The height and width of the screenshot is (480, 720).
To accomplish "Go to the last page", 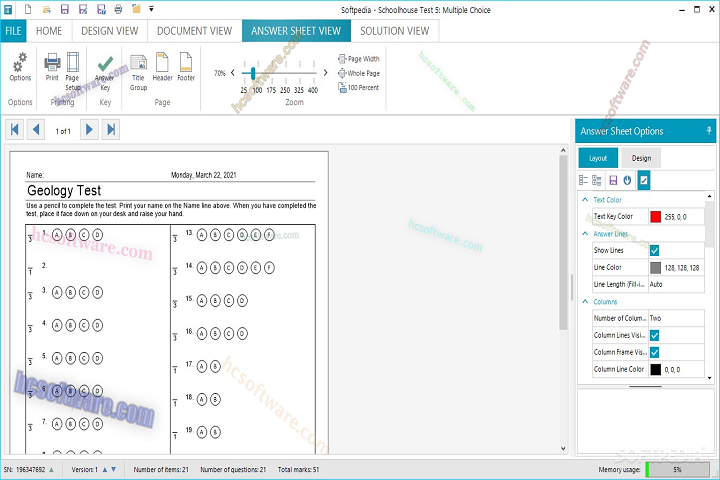I will point(111,130).
